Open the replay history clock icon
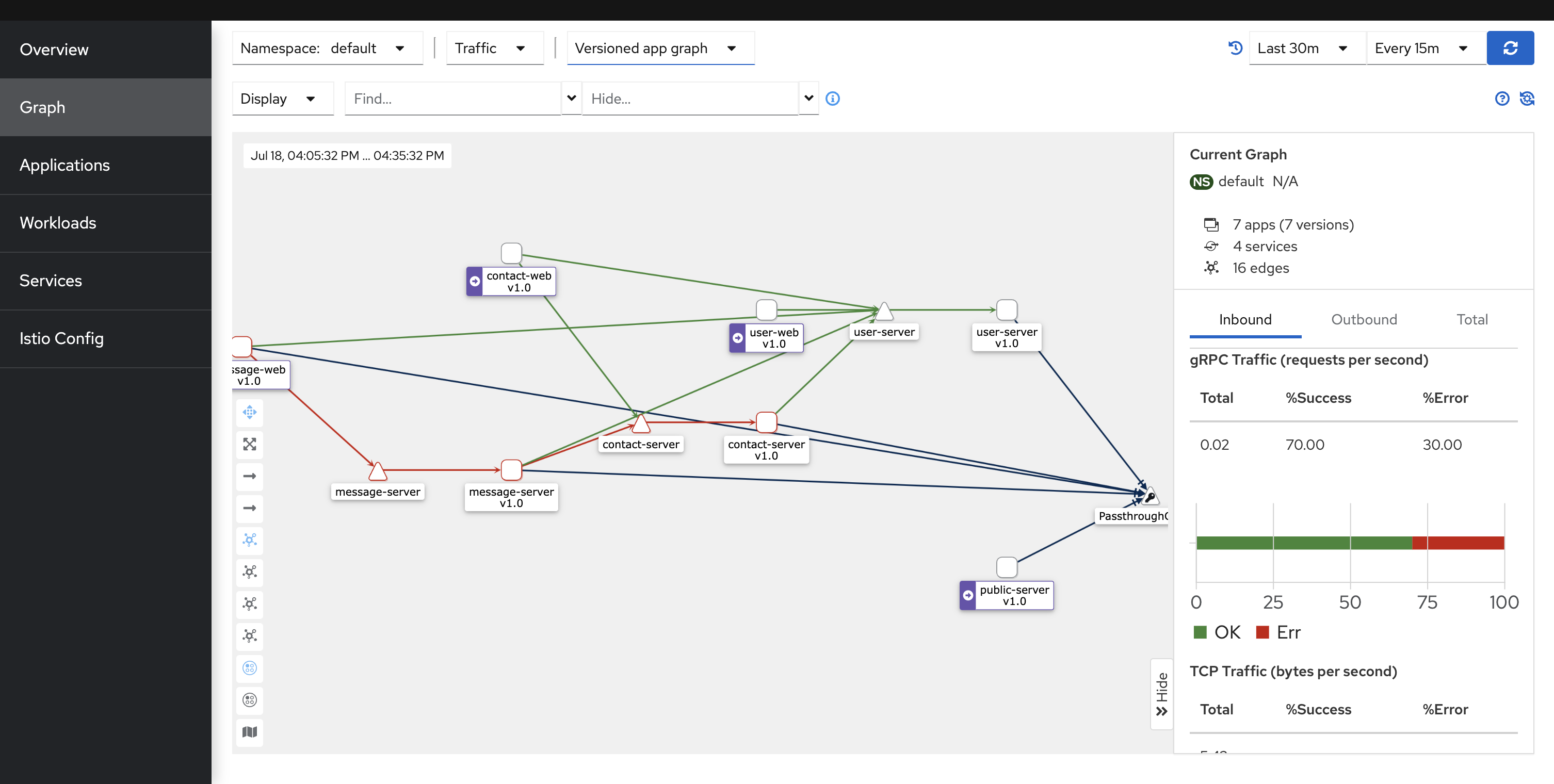Screen dimensions: 1554x784 pos(1235,48)
